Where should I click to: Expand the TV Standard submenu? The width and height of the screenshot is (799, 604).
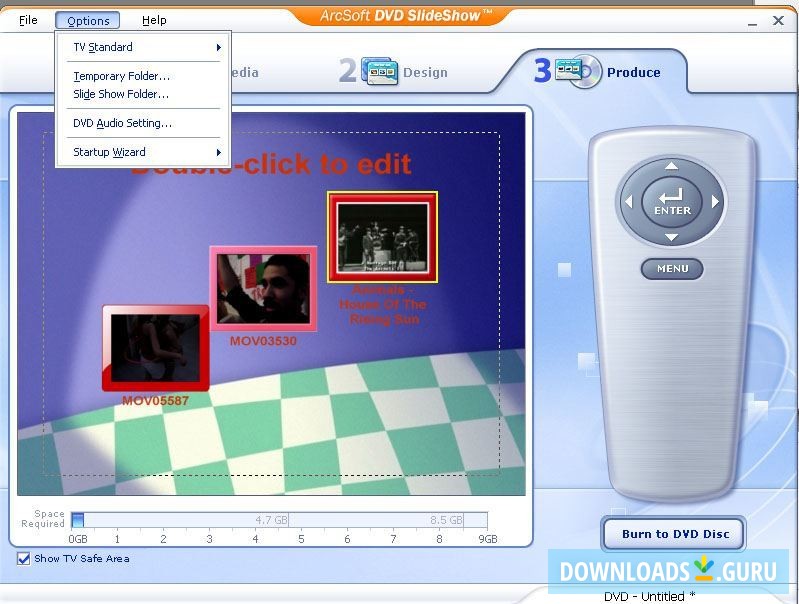pos(144,47)
